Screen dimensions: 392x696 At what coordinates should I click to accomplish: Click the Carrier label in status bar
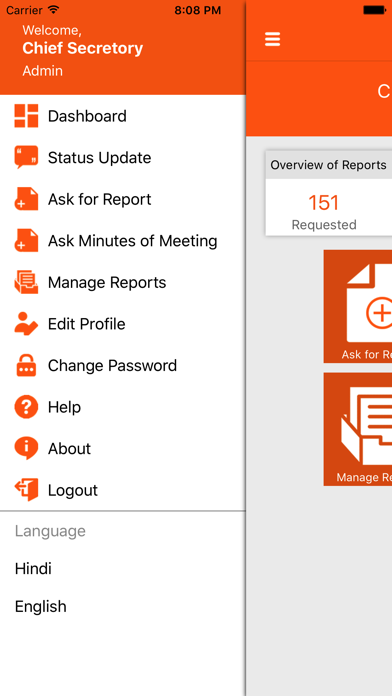[24, 10]
